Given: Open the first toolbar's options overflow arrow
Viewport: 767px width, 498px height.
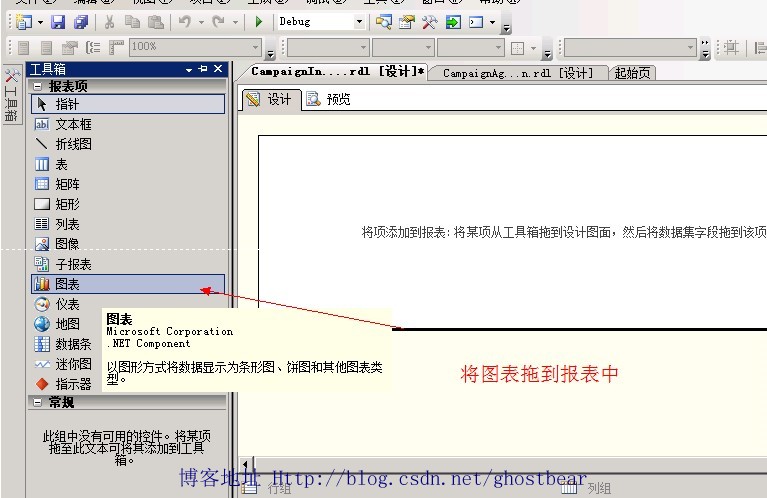Looking at the screenshot, I should click(x=506, y=29).
